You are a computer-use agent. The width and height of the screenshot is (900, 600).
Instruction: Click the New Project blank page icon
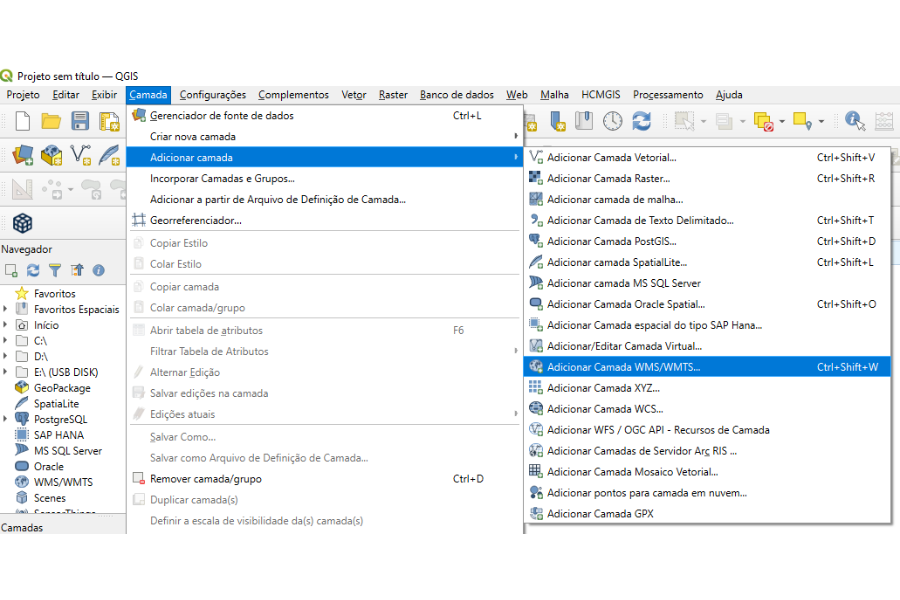pos(22,121)
